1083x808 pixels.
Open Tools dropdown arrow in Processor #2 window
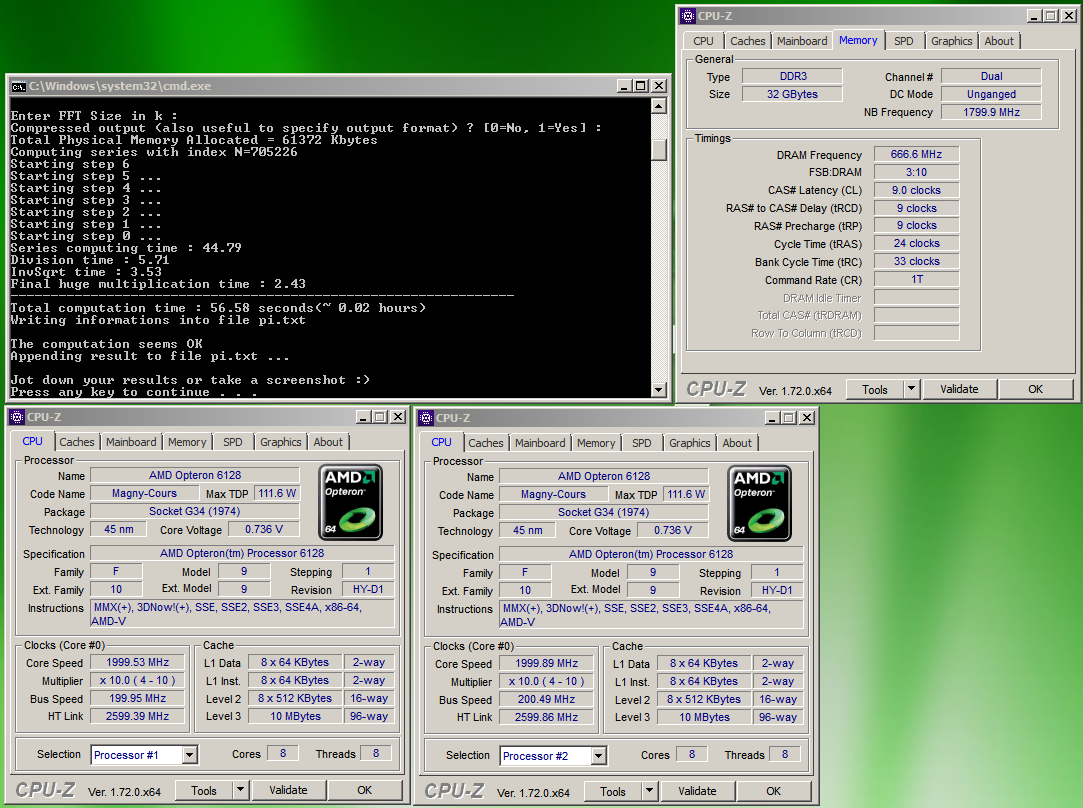click(649, 791)
